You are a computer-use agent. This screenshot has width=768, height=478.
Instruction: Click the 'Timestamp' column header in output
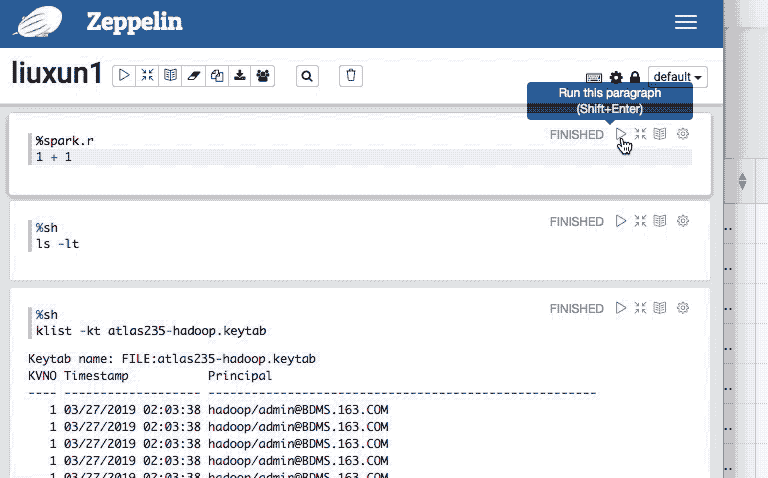96,376
